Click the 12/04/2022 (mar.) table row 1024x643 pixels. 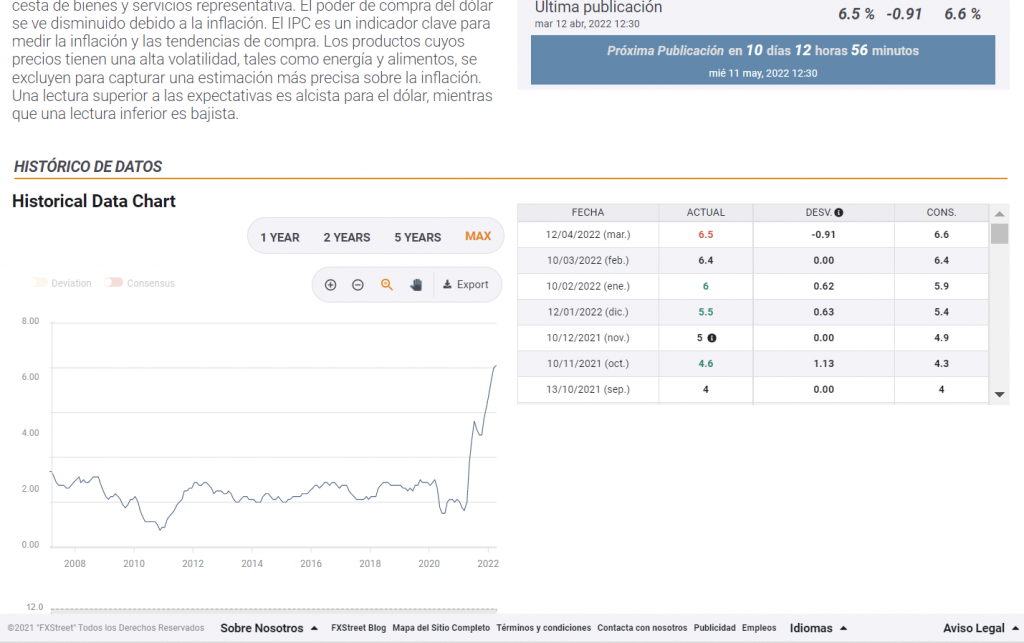coord(587,234)
